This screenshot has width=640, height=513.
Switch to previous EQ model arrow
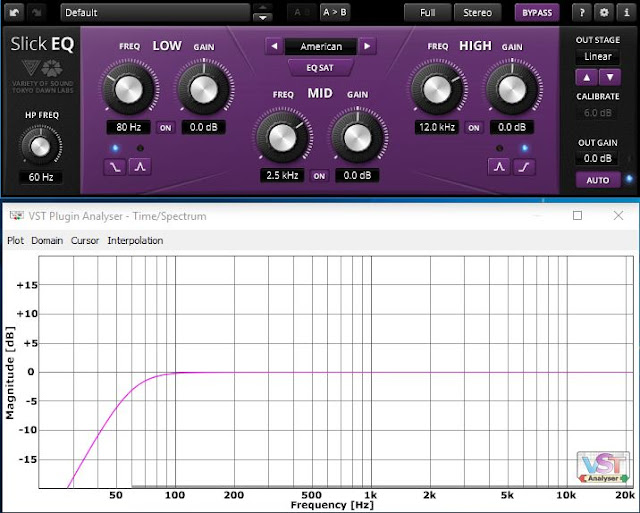pyautogui.click(x=274, y=46)
